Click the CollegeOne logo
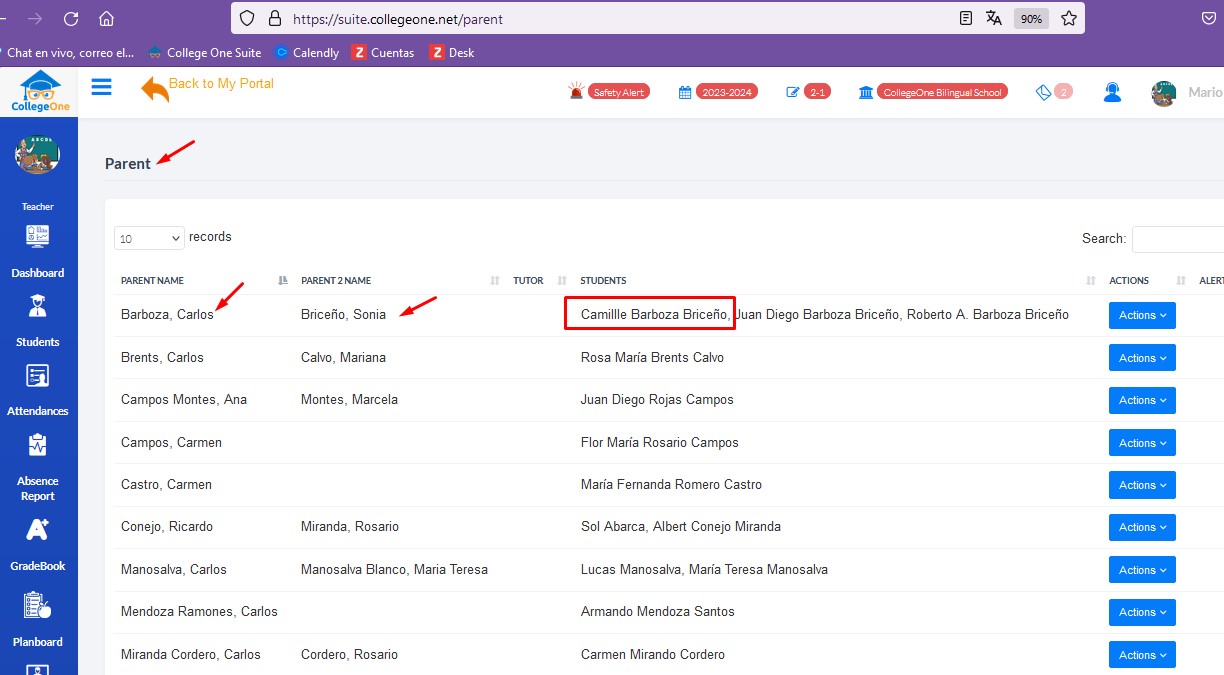The height and width of the screenshot is (675, 1224). pos(39,92)
